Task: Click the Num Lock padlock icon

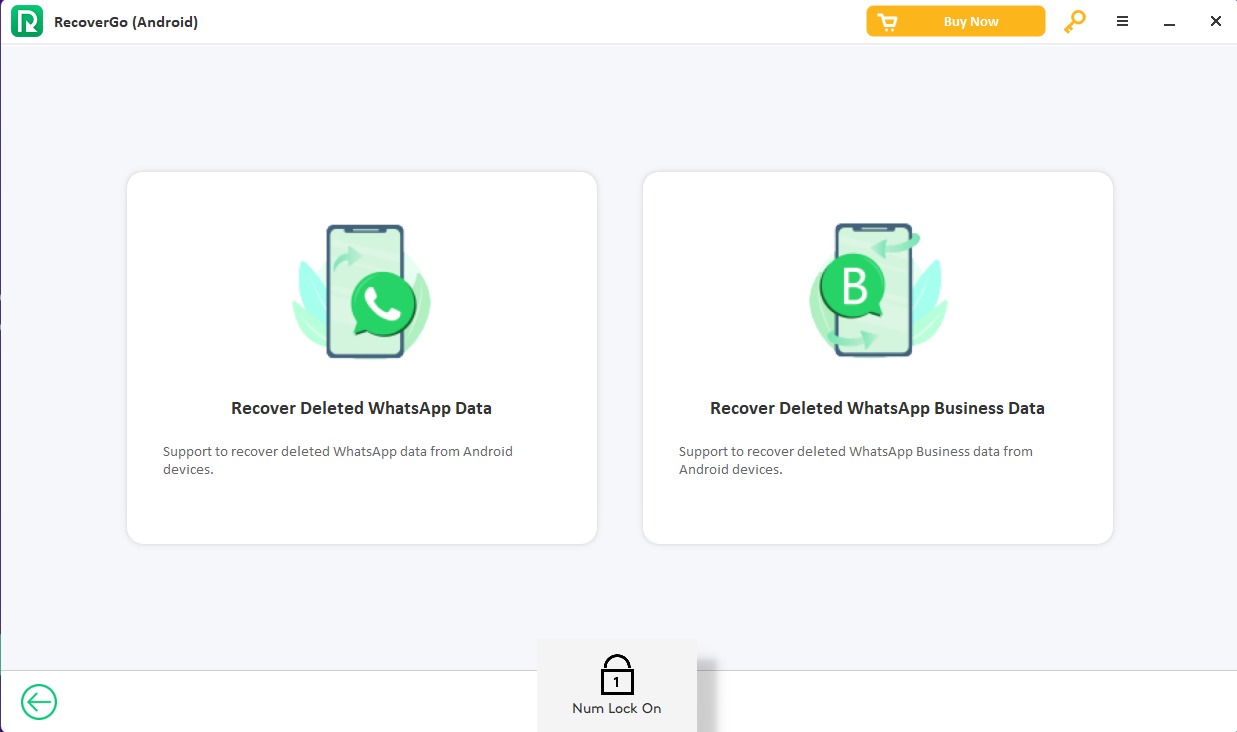Action: click(x=617, y=676)
